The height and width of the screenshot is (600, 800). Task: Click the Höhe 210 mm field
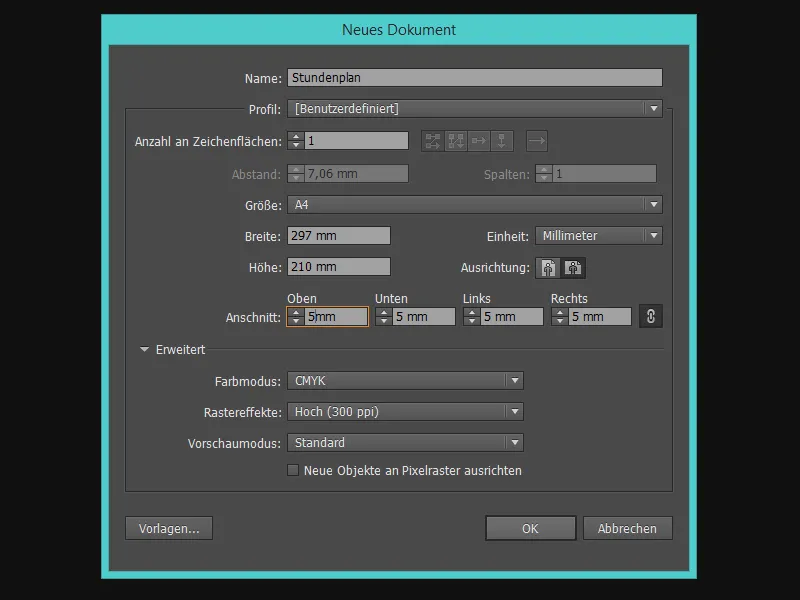[339, 266]
